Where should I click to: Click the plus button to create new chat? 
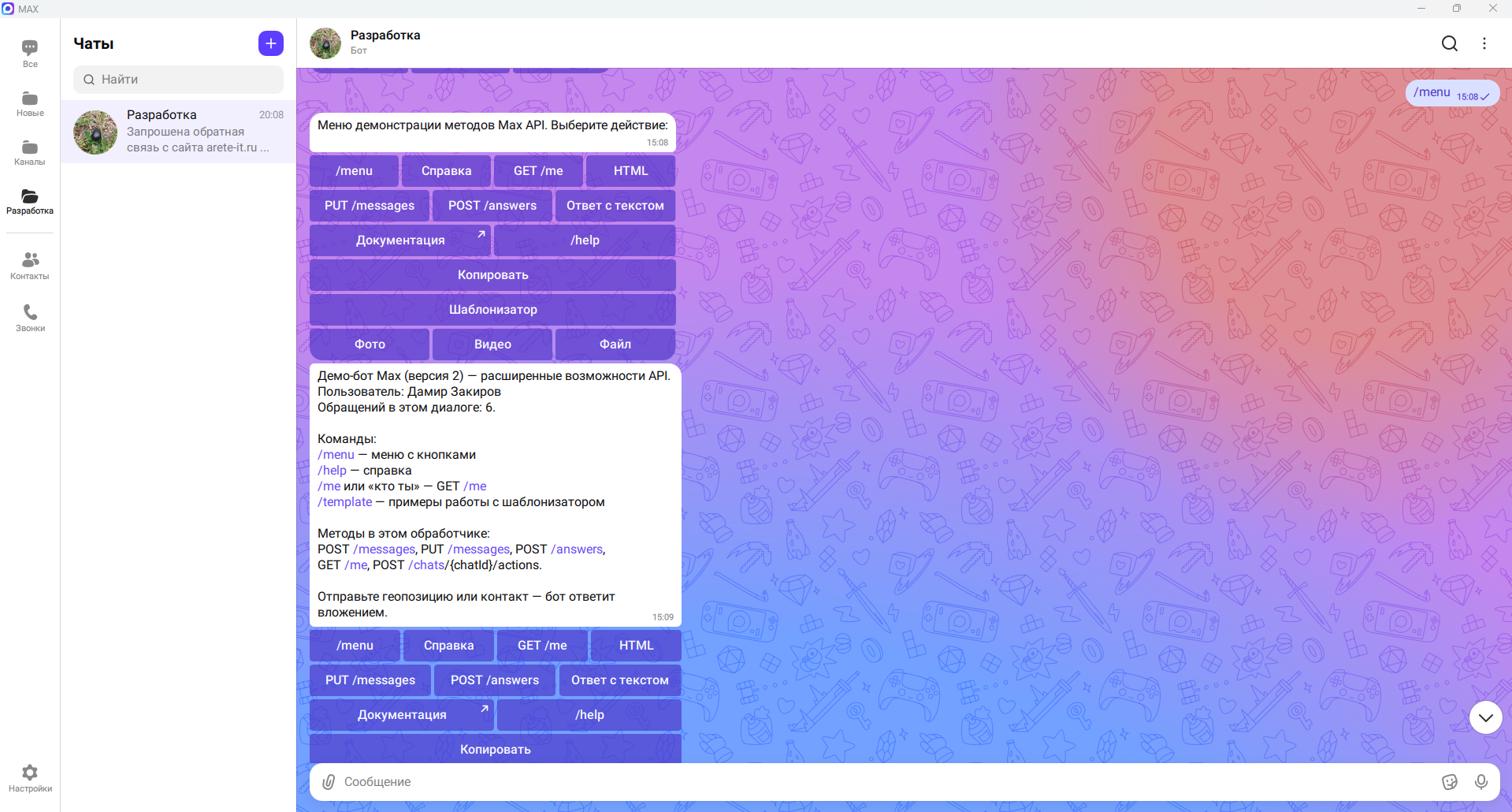point(271,43)
